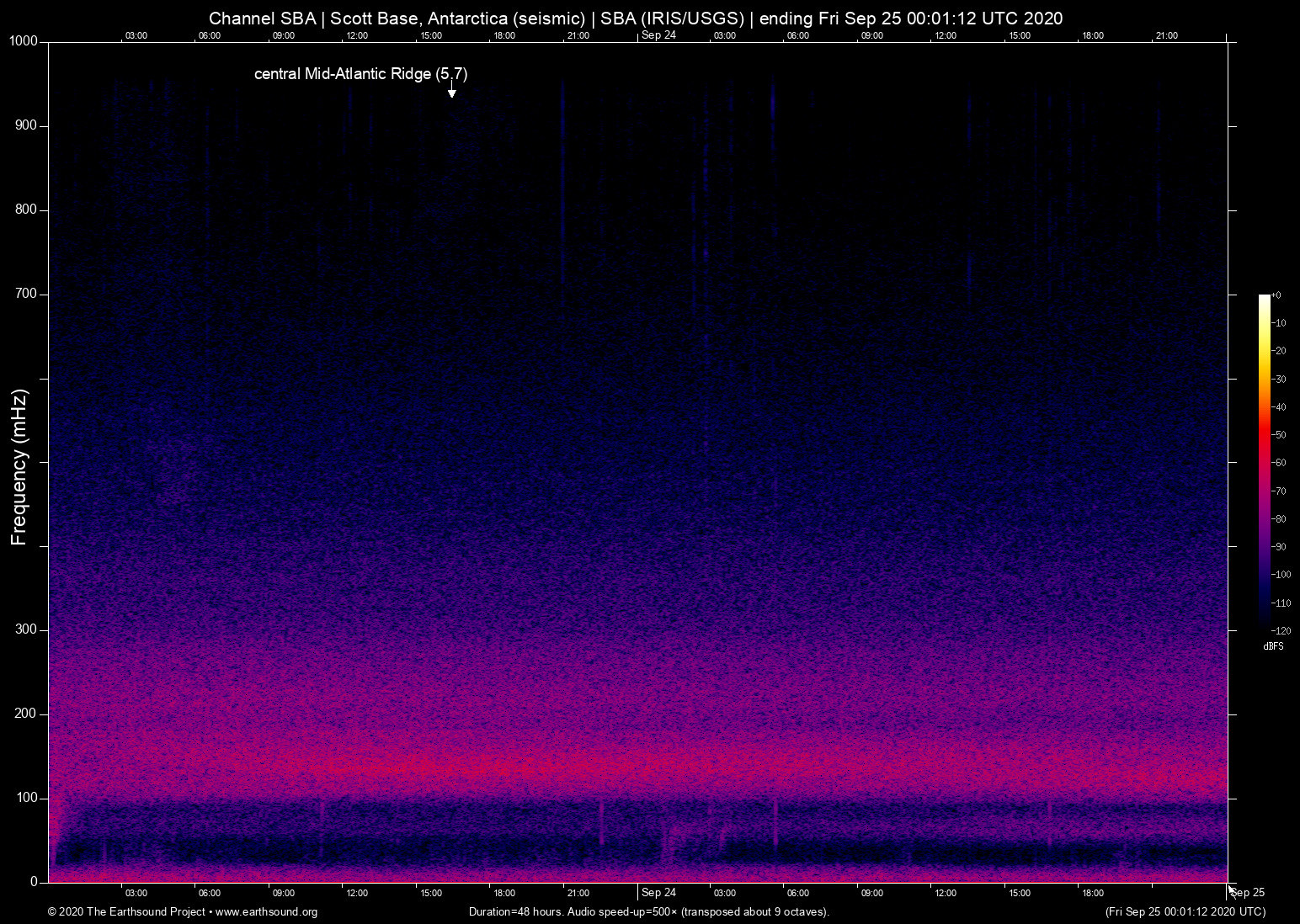Select the 1000 tick label on frequency axis

(x=24, y=41)
